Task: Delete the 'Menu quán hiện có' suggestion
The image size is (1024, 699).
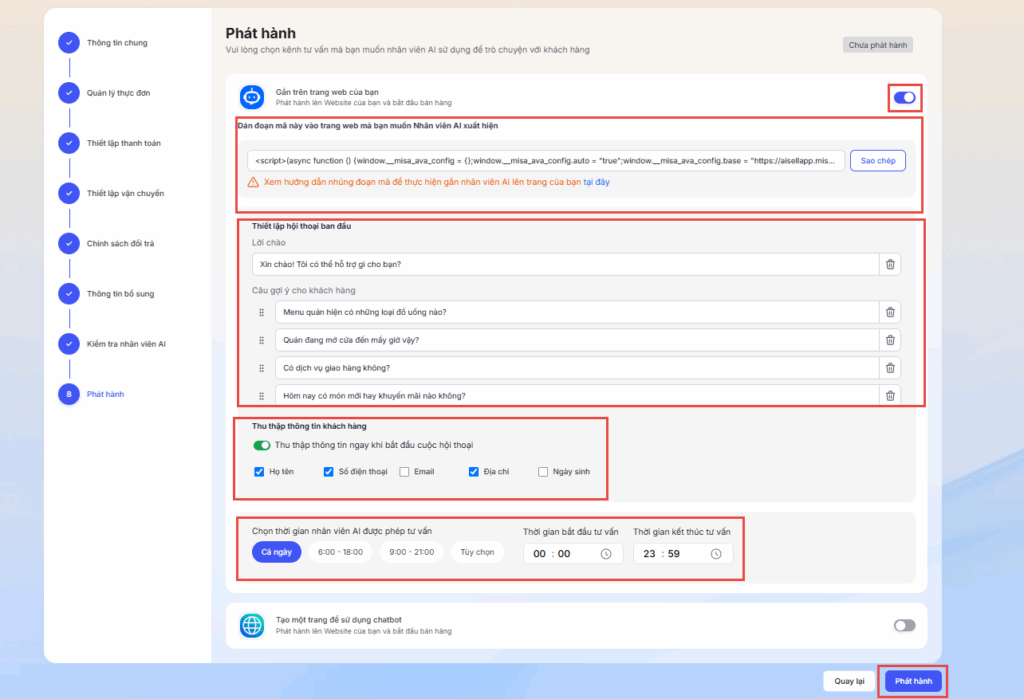Action: click(x=890, y=312)
